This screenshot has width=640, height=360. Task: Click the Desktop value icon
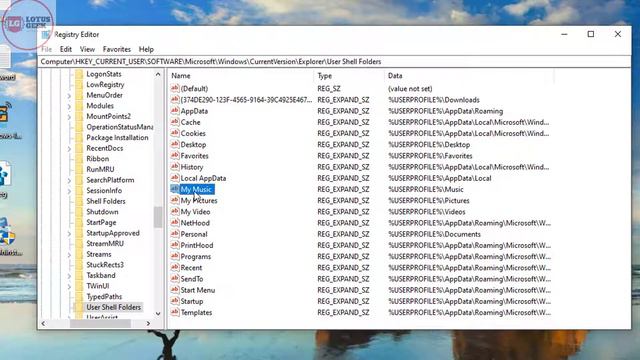(175, 144)
